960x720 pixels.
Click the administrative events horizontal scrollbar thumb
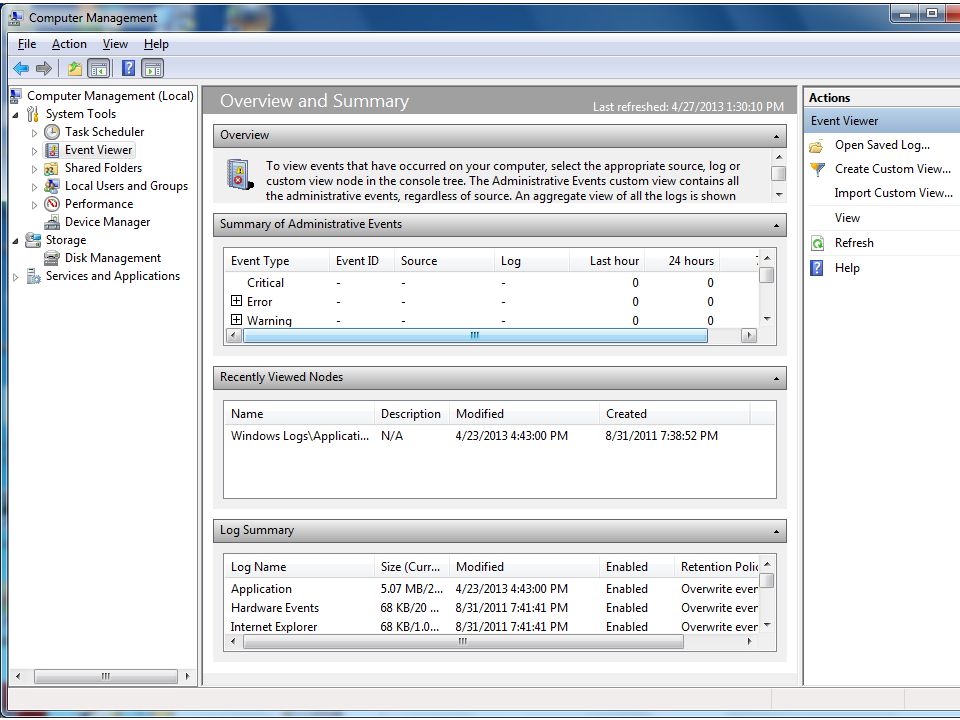click(x=475, y=336)
